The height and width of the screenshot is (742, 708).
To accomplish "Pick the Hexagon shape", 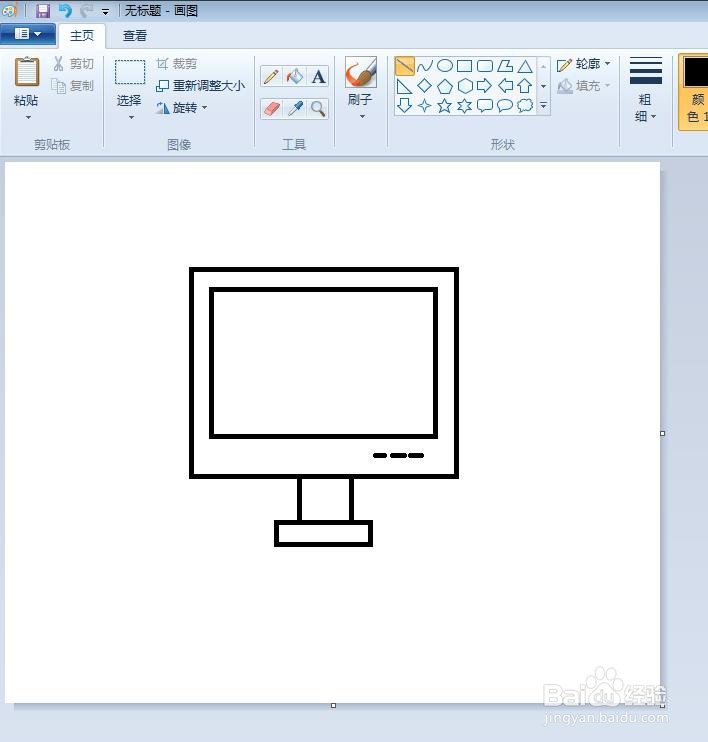I will (465, 86).
